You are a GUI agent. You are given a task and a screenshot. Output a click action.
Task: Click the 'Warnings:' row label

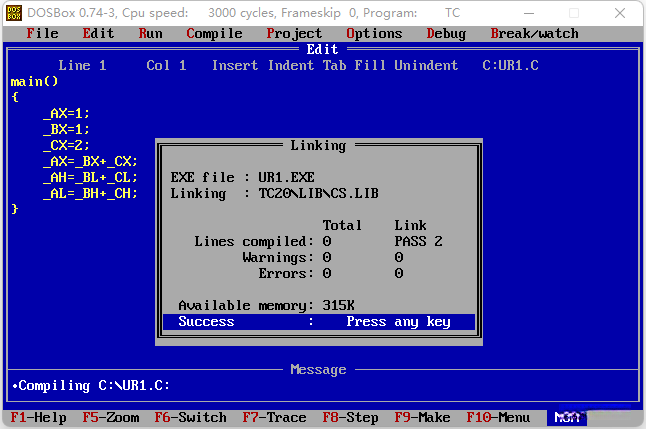point(279,258)
